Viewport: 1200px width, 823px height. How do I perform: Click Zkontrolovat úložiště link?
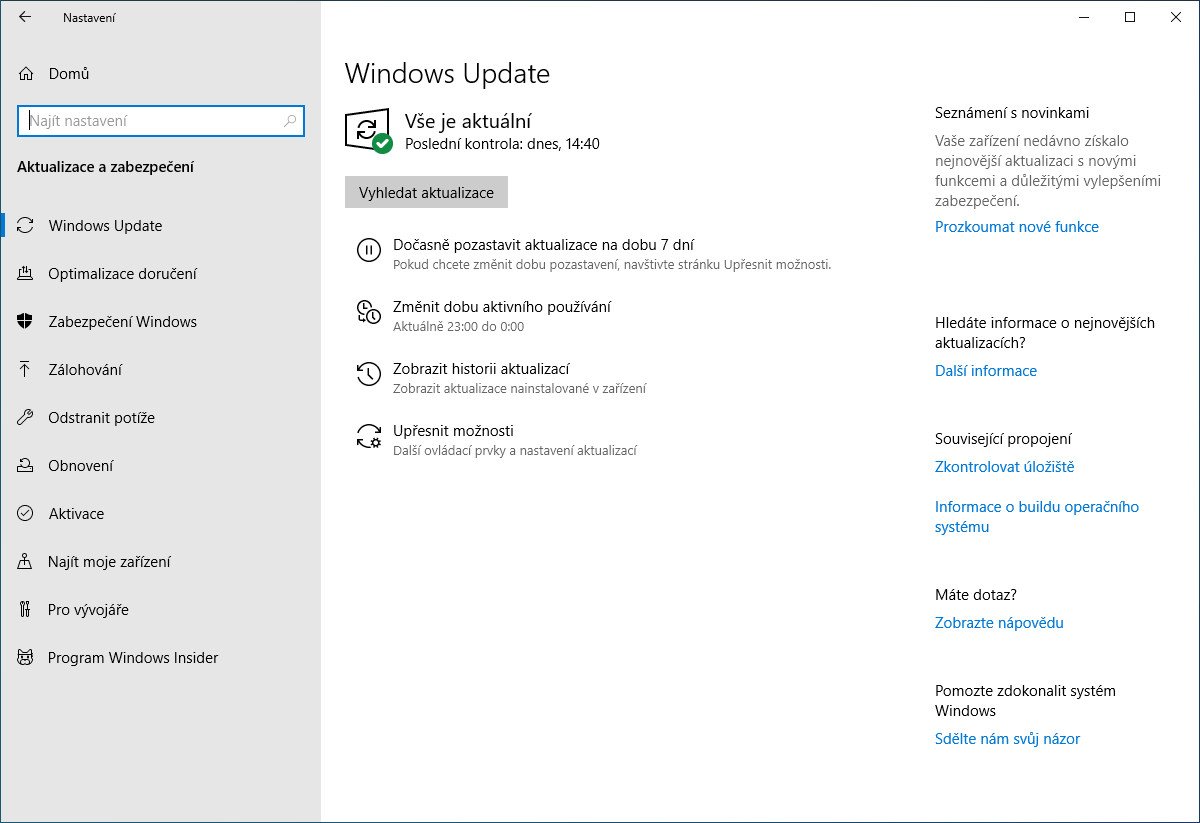1005,466
